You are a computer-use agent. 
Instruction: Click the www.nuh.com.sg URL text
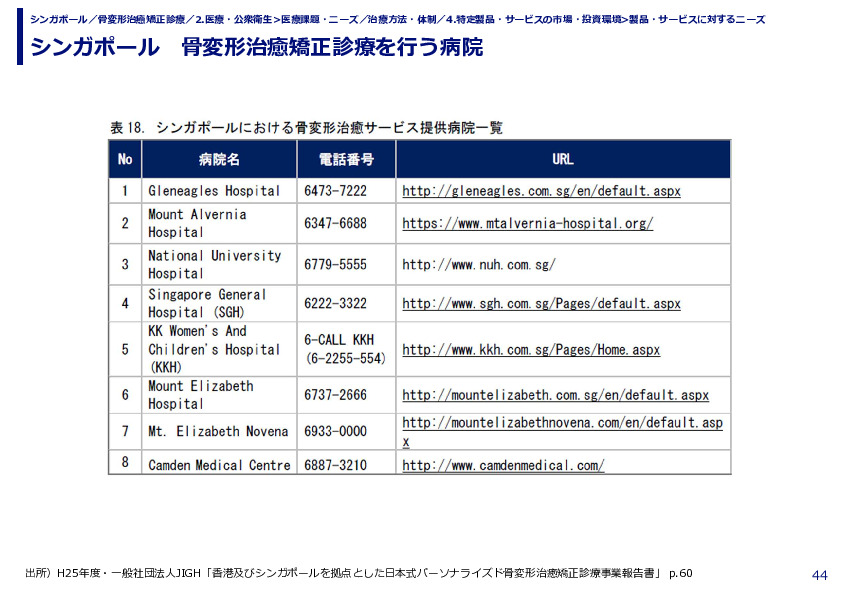coord(479,264)
